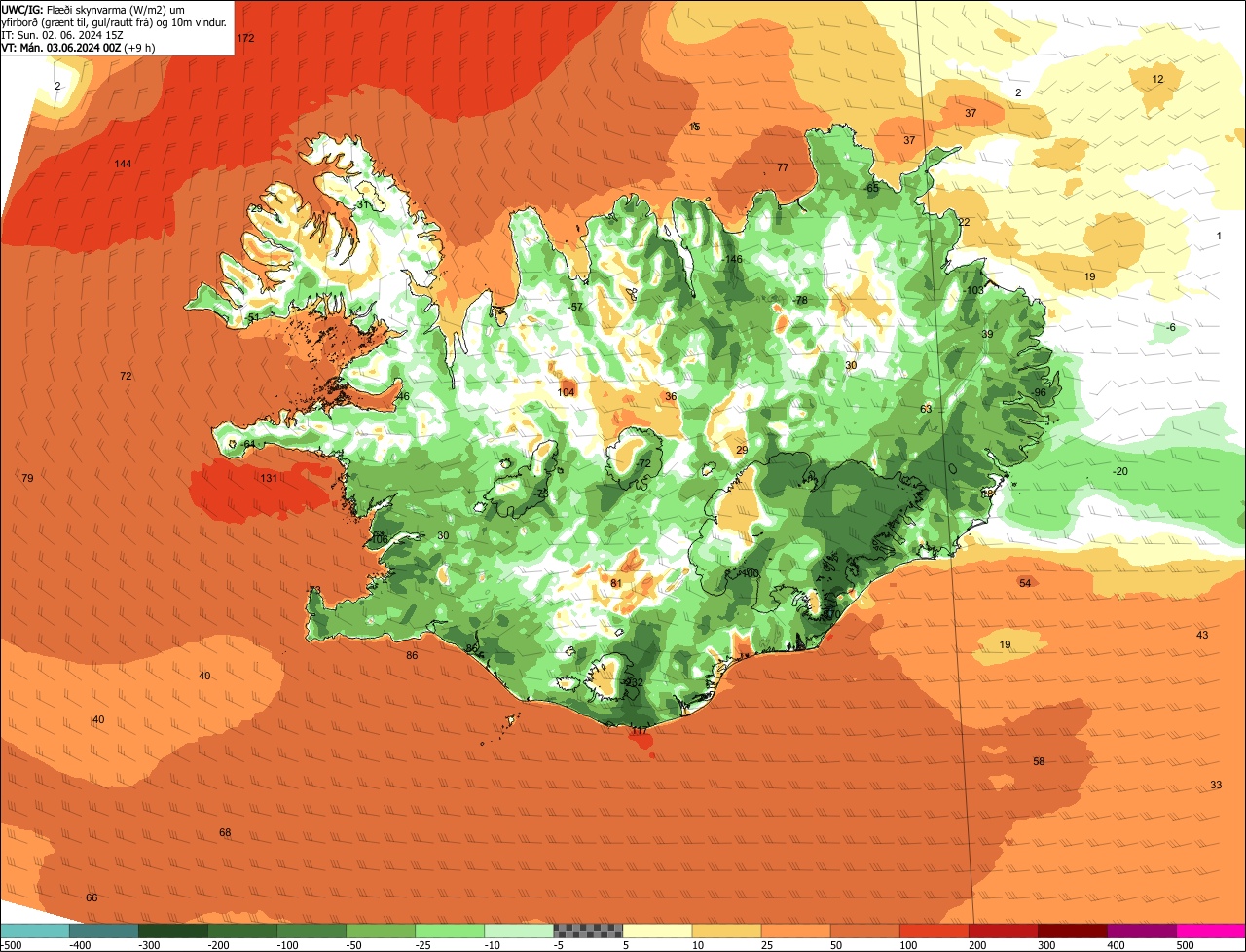Click the green -100 to -50 legend swatch
The image size is (1246, 952).
point(311,931)
